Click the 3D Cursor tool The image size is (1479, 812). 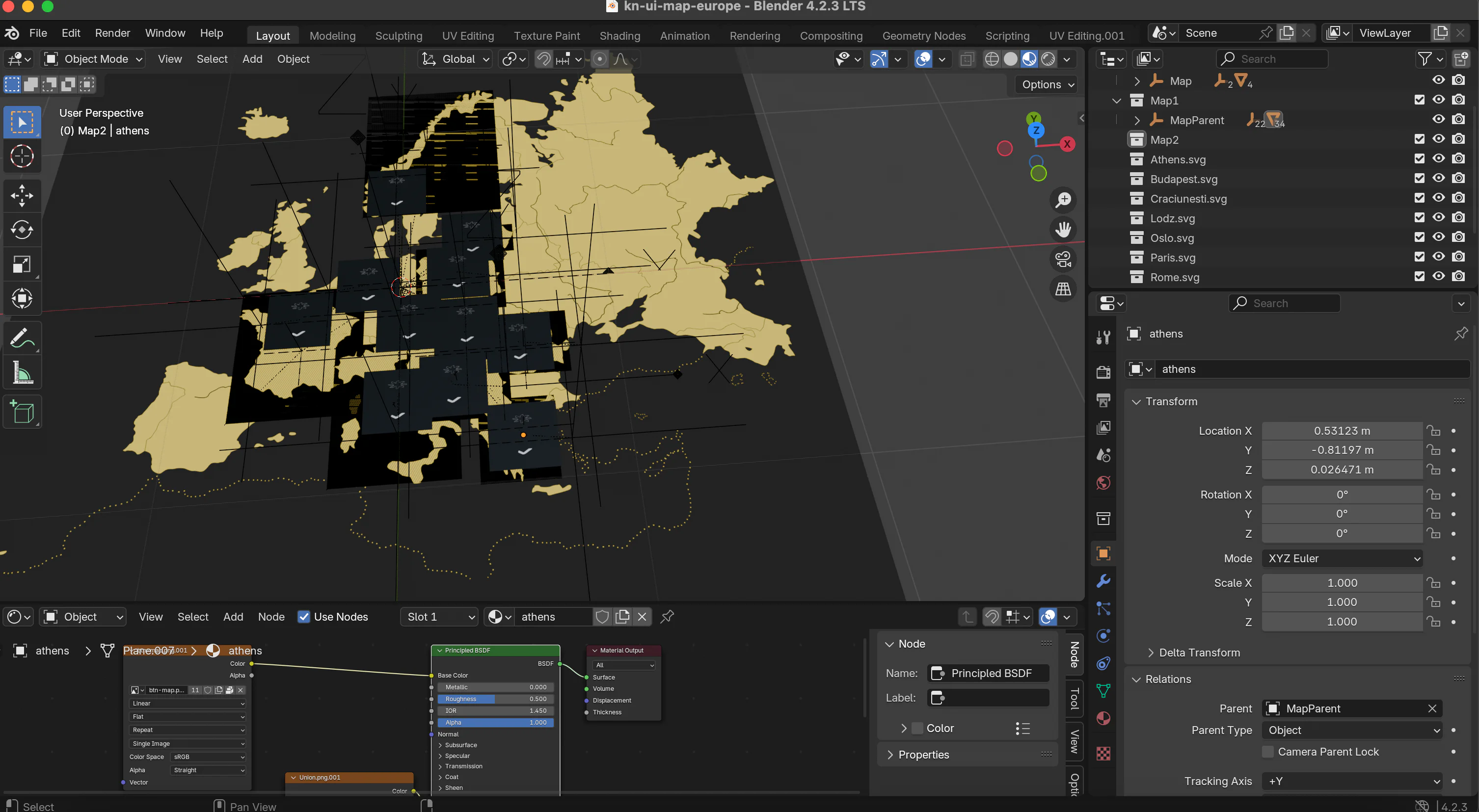coord(22,156)
